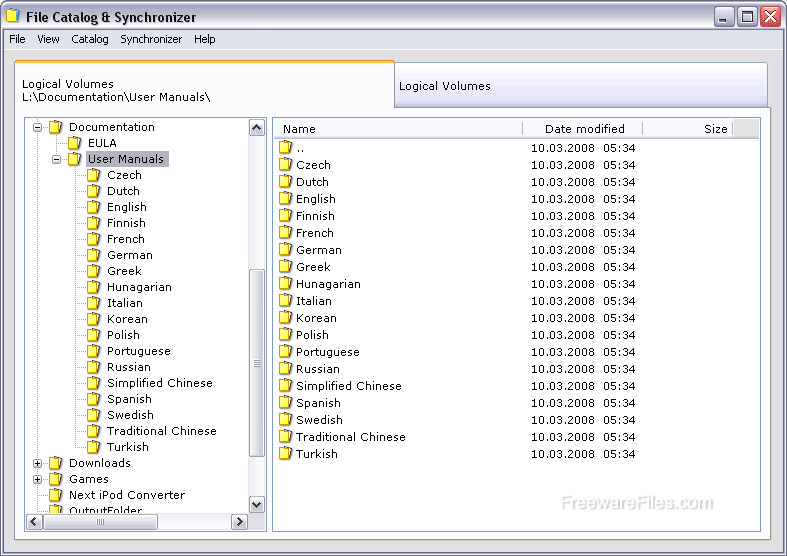Select Finnish name in the file list
This screenshot has height=556, width=787.
click(x=315, y=216)
